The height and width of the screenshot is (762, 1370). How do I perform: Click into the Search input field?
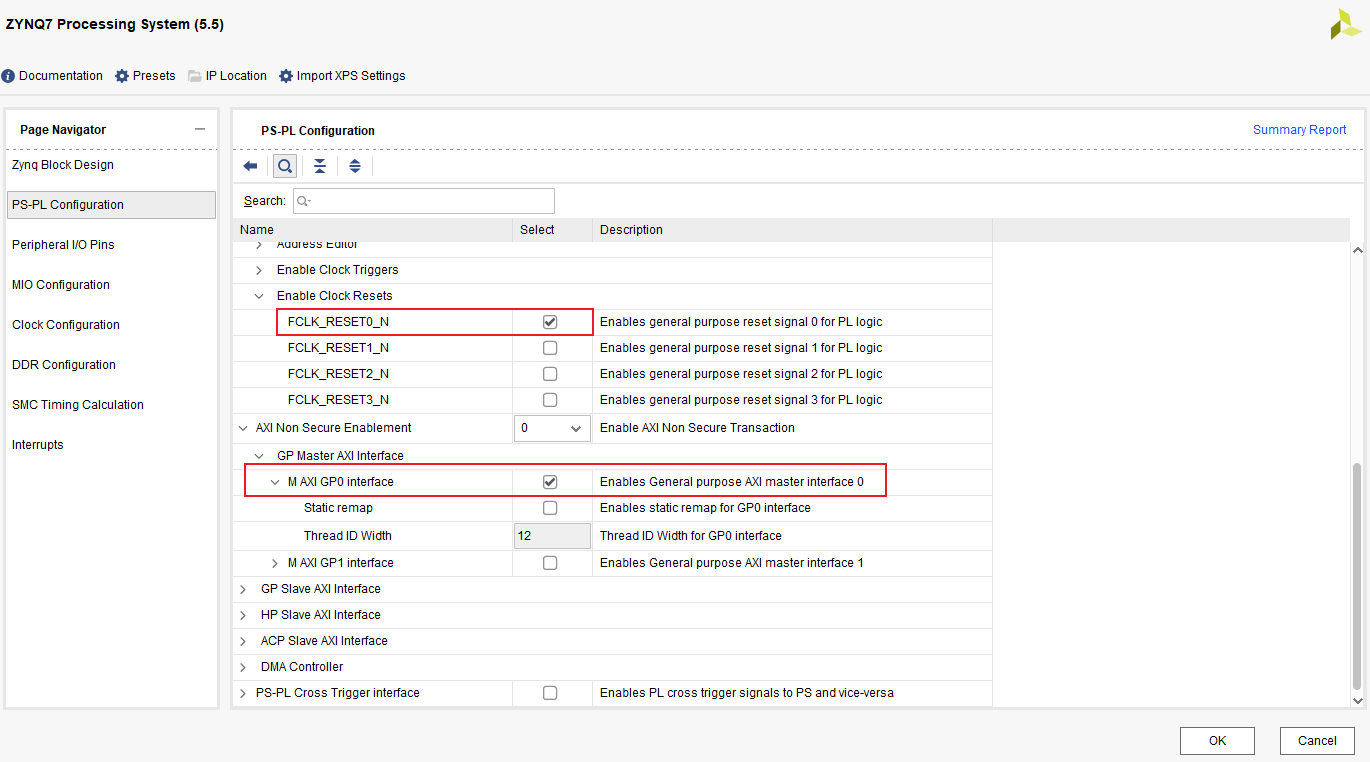(x=424, y=201)
